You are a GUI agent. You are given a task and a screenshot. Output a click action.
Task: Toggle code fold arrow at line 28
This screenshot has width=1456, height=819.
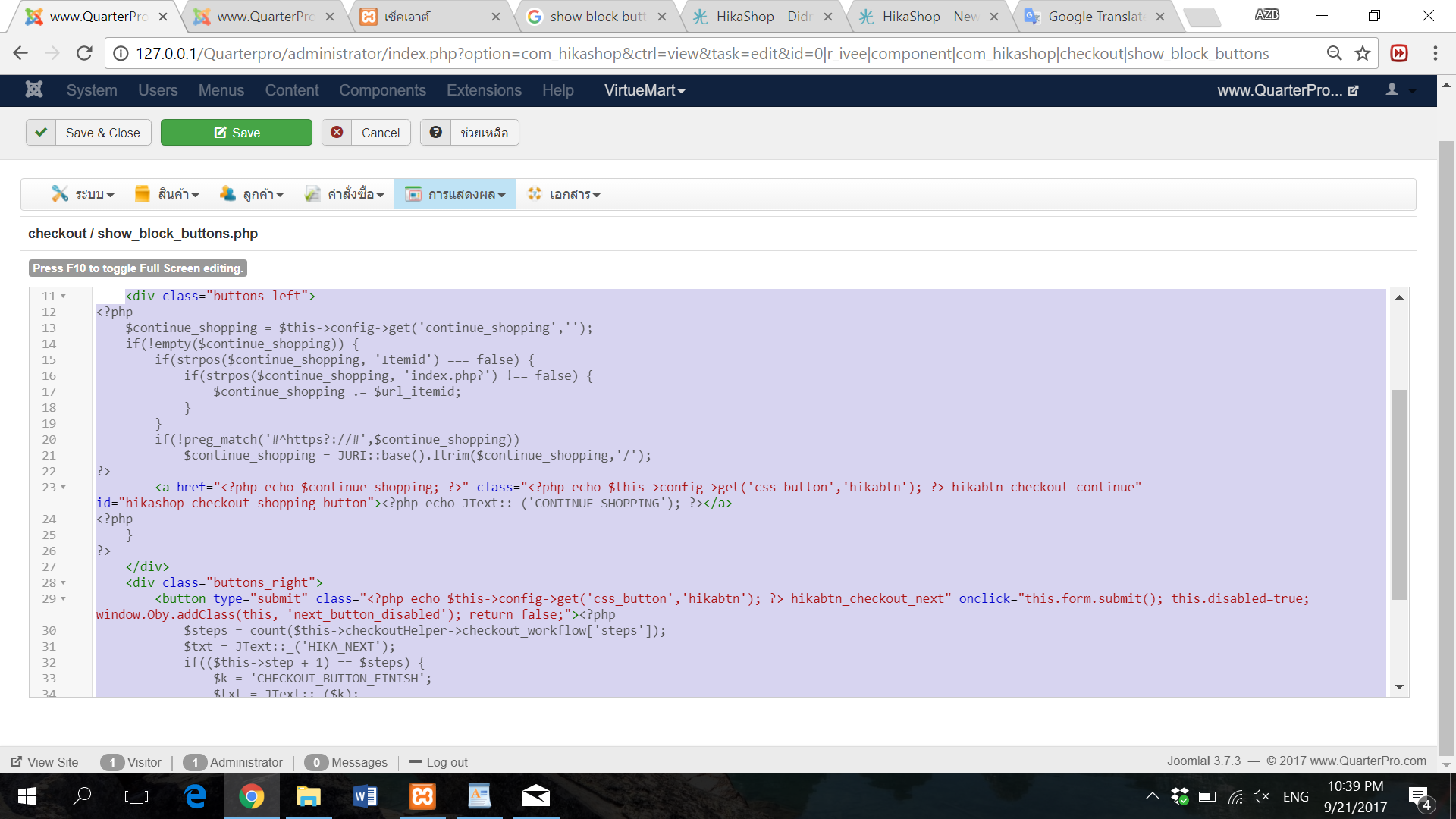64,583
